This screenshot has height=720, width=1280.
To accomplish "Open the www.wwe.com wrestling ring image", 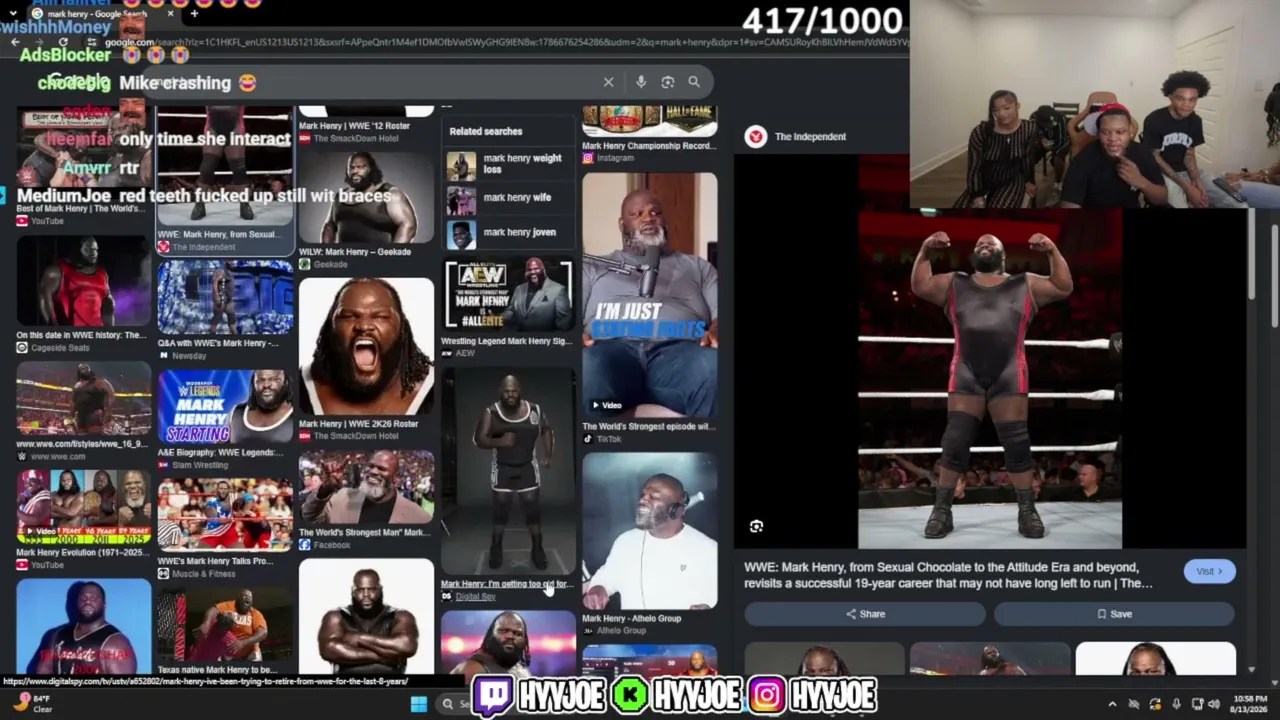I will pos(84,399).
